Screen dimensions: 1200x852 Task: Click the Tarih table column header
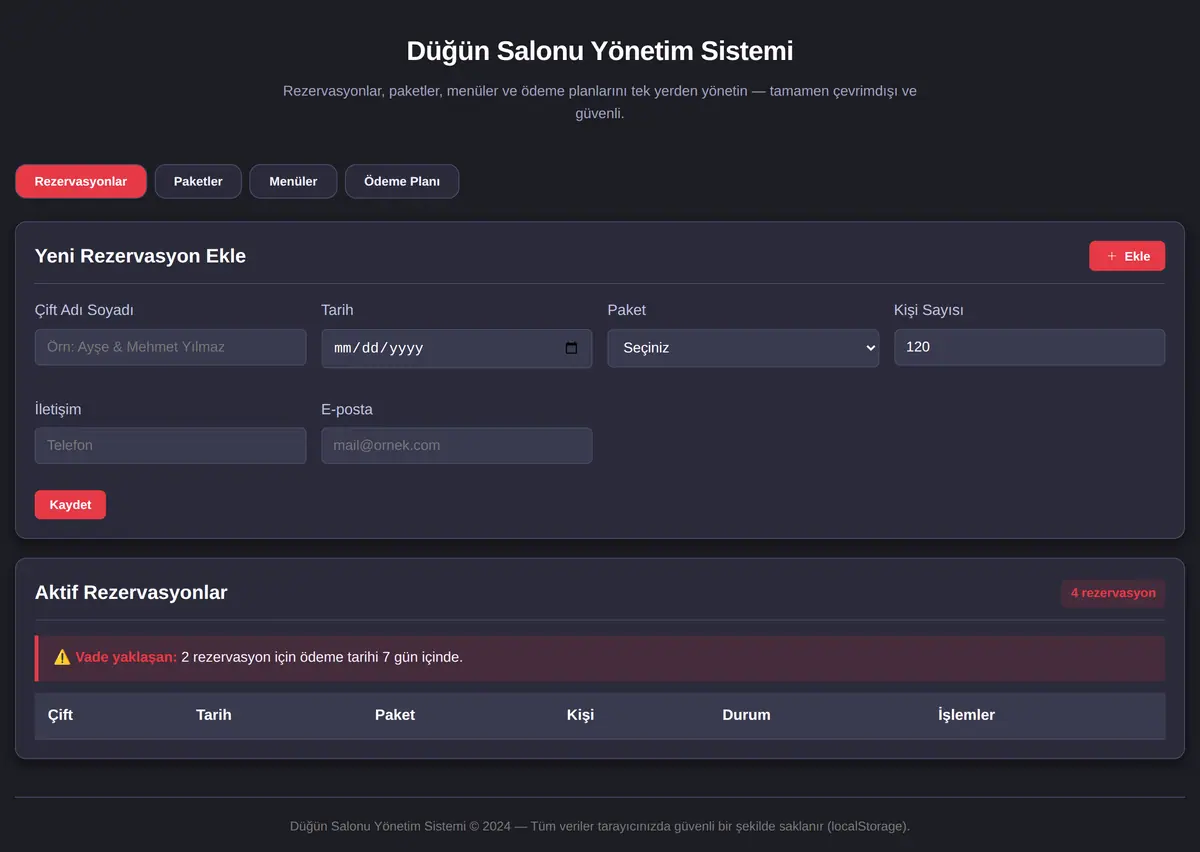coord(214,715)
